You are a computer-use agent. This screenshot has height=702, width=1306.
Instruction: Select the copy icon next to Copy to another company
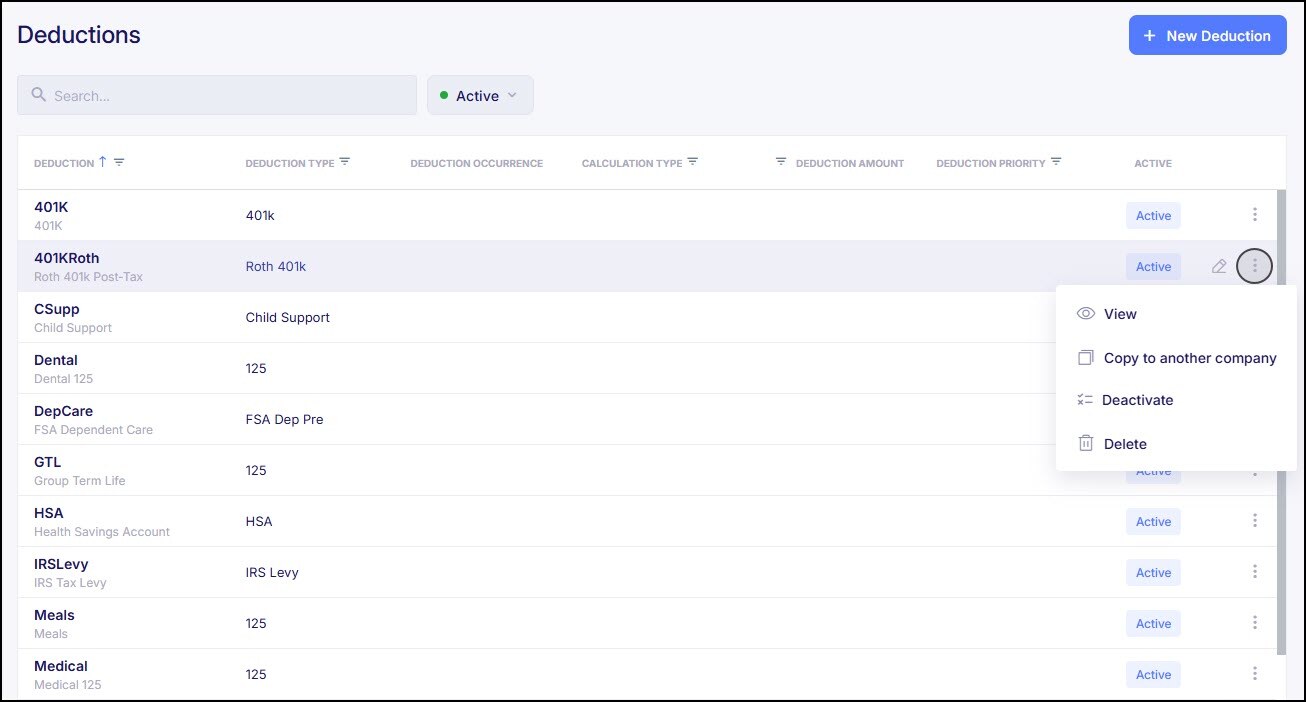click(x=1085, y=357)
